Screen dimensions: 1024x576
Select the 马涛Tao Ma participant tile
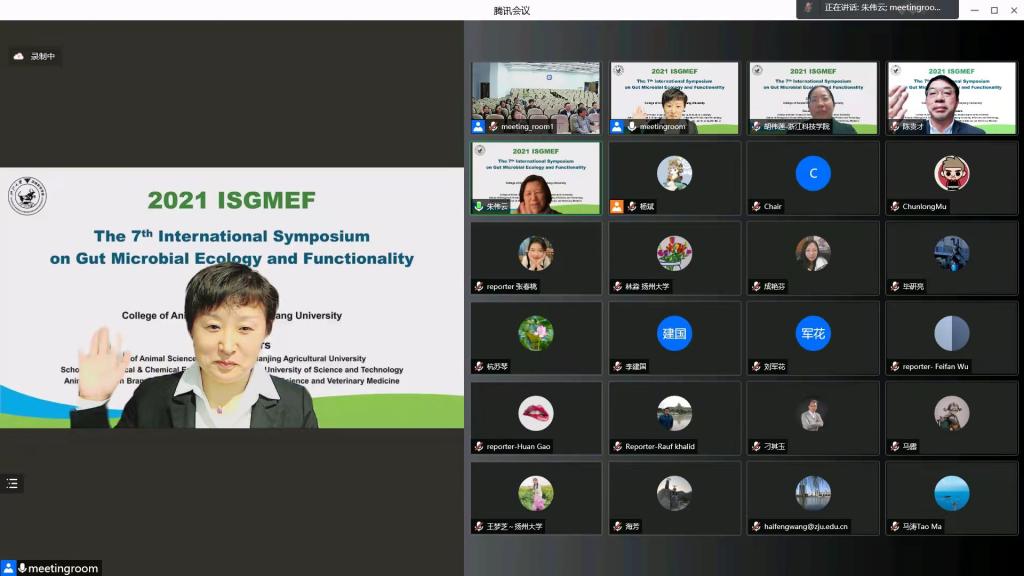tap(951, 498)
